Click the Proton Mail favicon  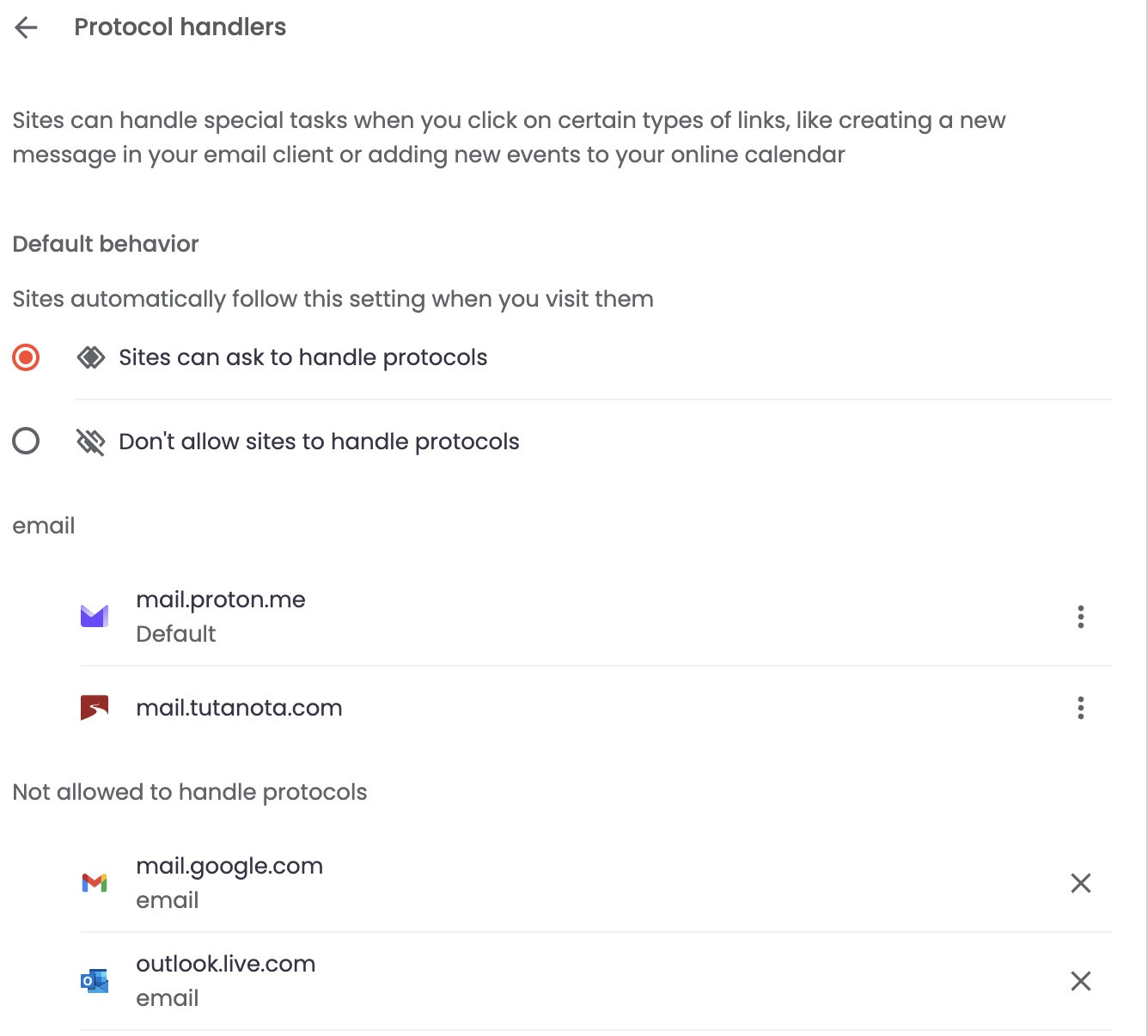coord(95,616)
